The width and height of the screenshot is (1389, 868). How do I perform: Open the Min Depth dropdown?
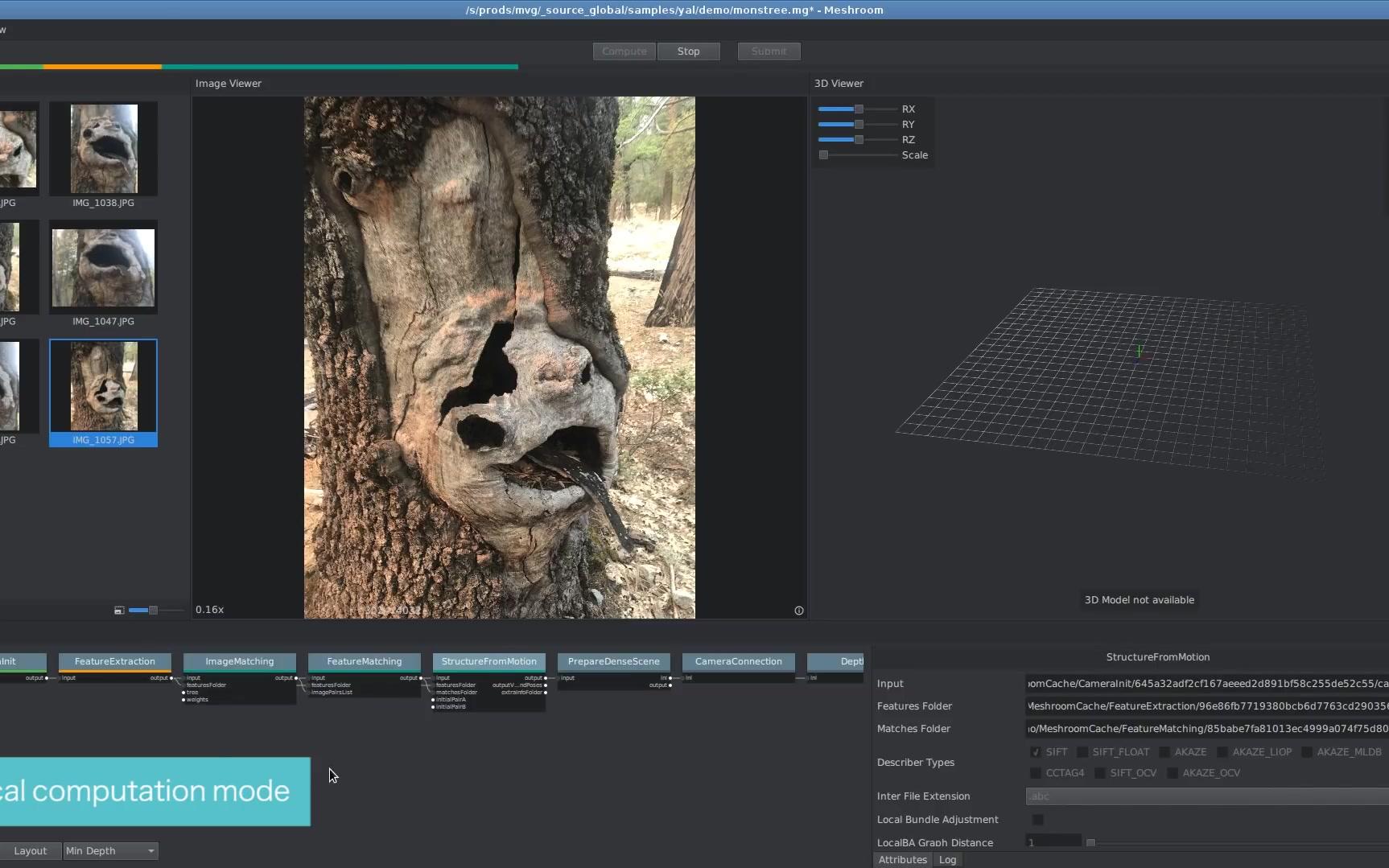(111, 851)
